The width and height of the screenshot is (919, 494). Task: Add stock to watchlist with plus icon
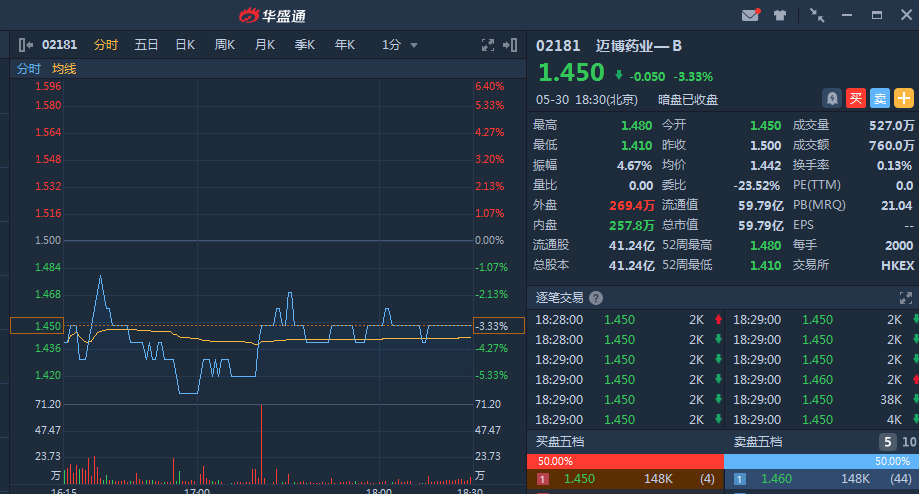903,98
